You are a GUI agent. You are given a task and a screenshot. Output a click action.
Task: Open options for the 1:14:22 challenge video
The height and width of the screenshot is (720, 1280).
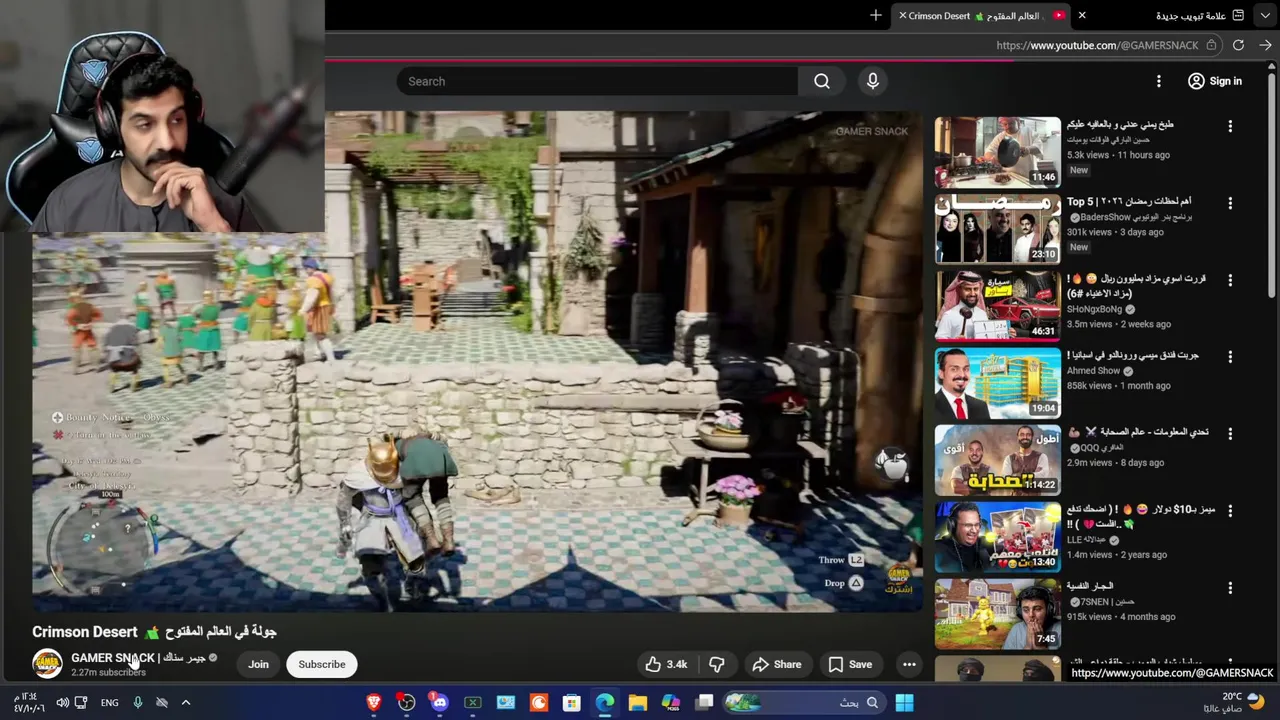1230,434
